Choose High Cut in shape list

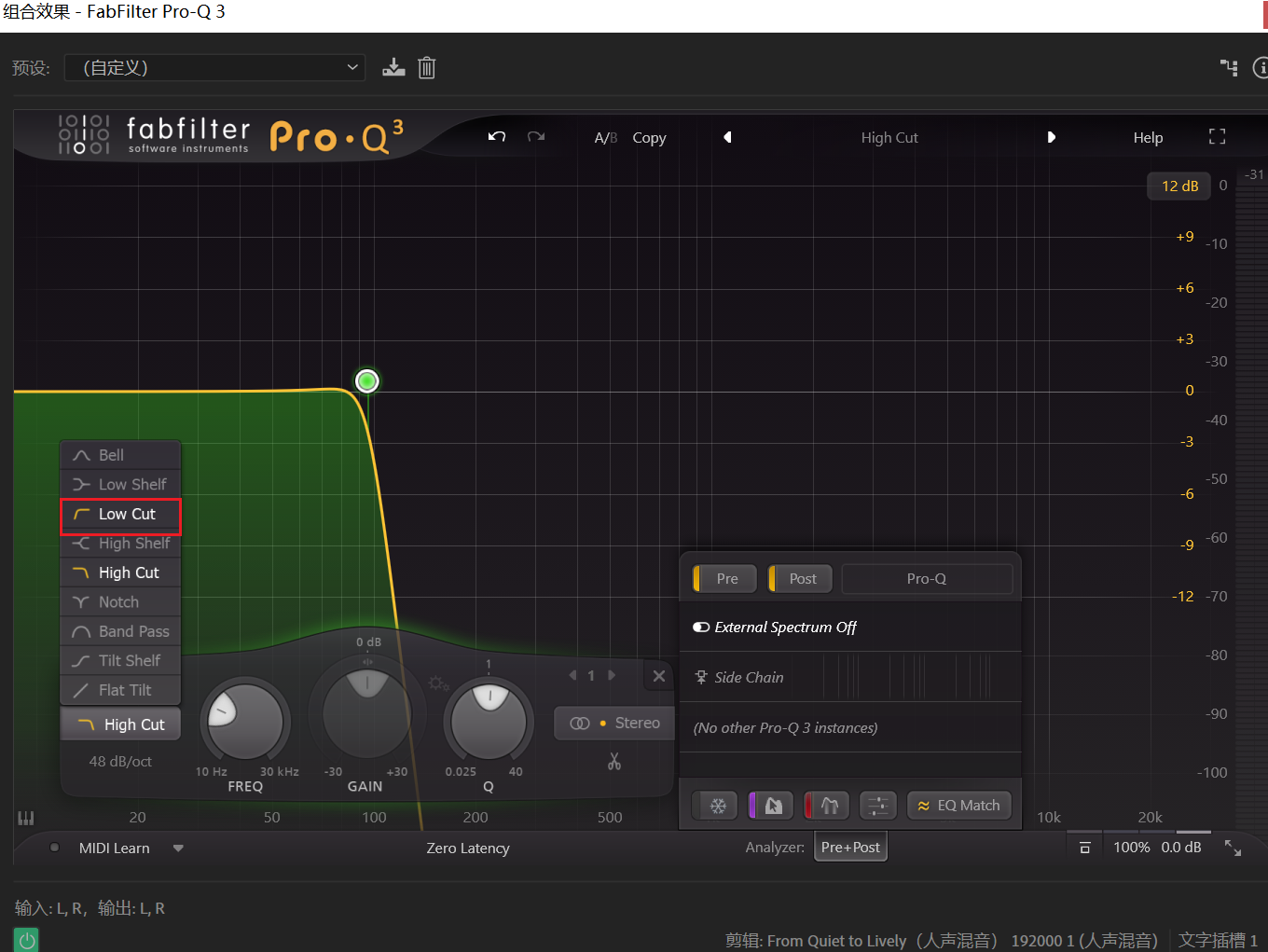coord(120,573)
